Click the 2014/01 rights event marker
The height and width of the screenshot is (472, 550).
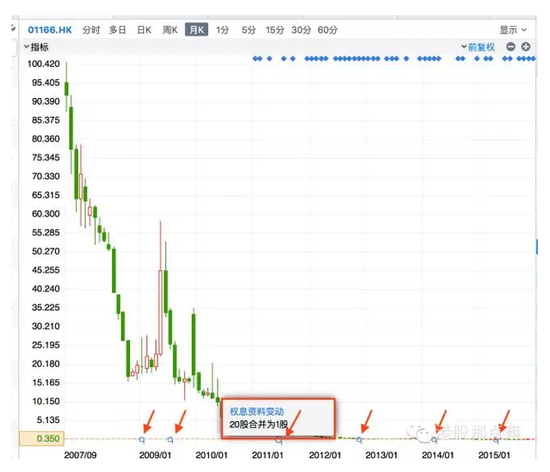tap(434, 439)
